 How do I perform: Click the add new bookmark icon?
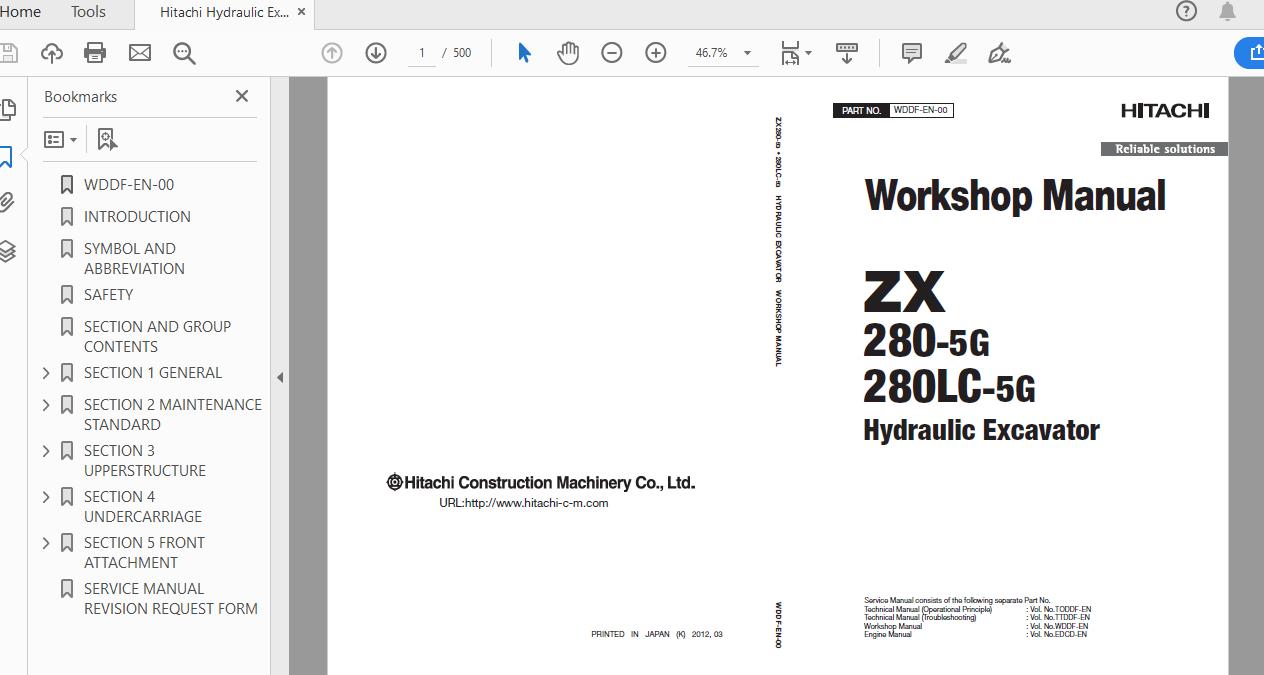(x=107, y=140)
